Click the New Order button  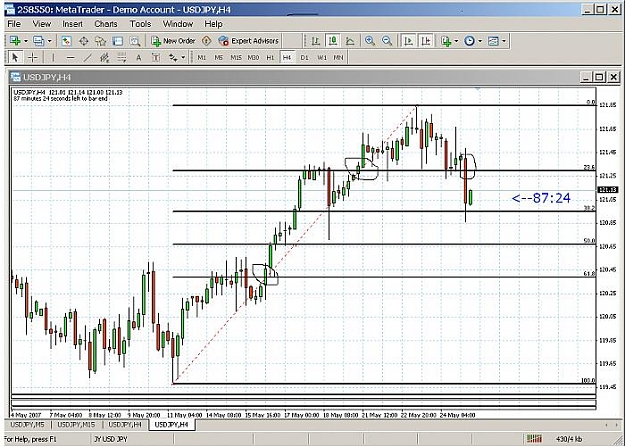click(173, 41)
